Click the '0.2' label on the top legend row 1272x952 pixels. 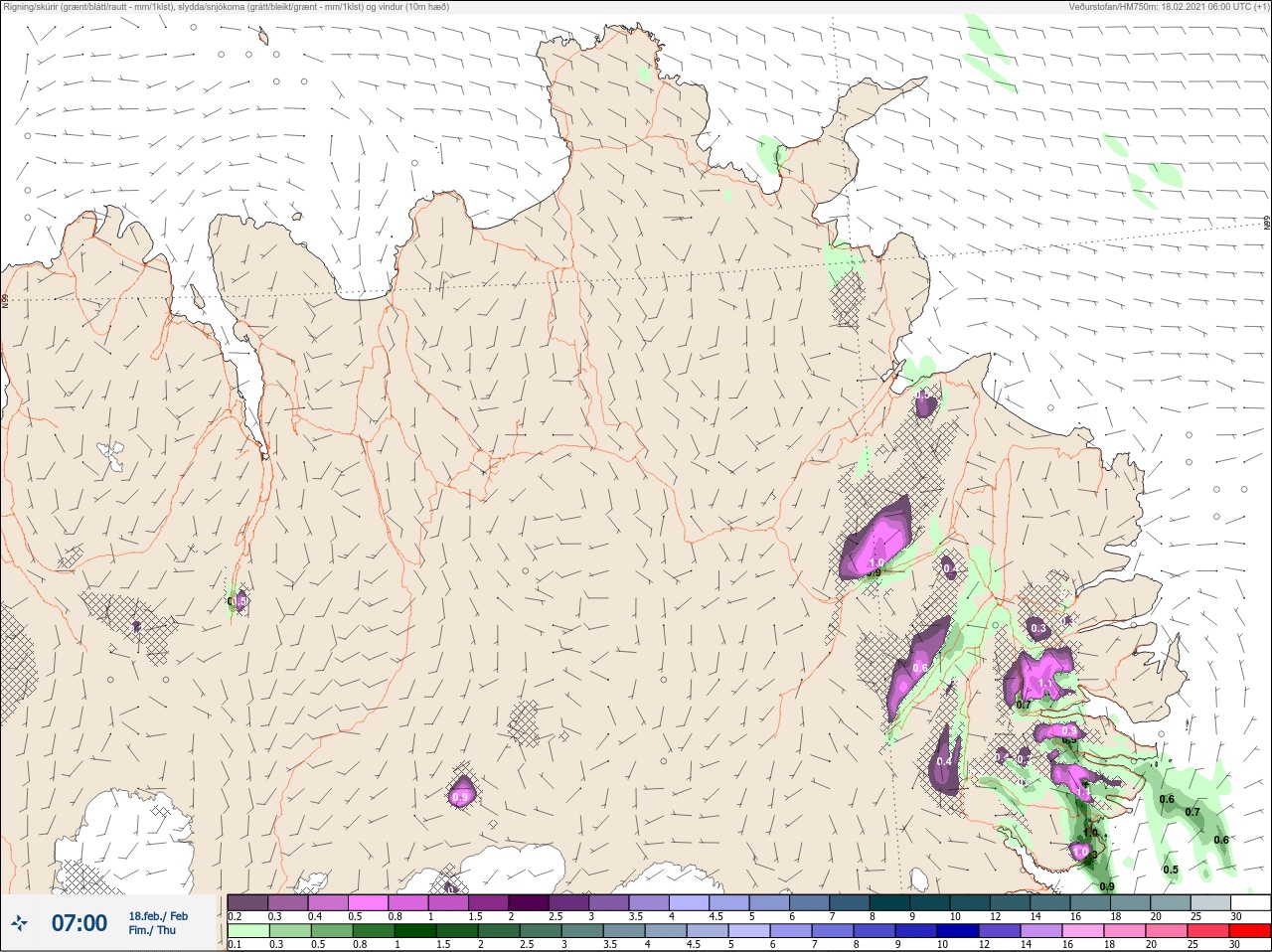pyautogui.click(x=235, y=916)
